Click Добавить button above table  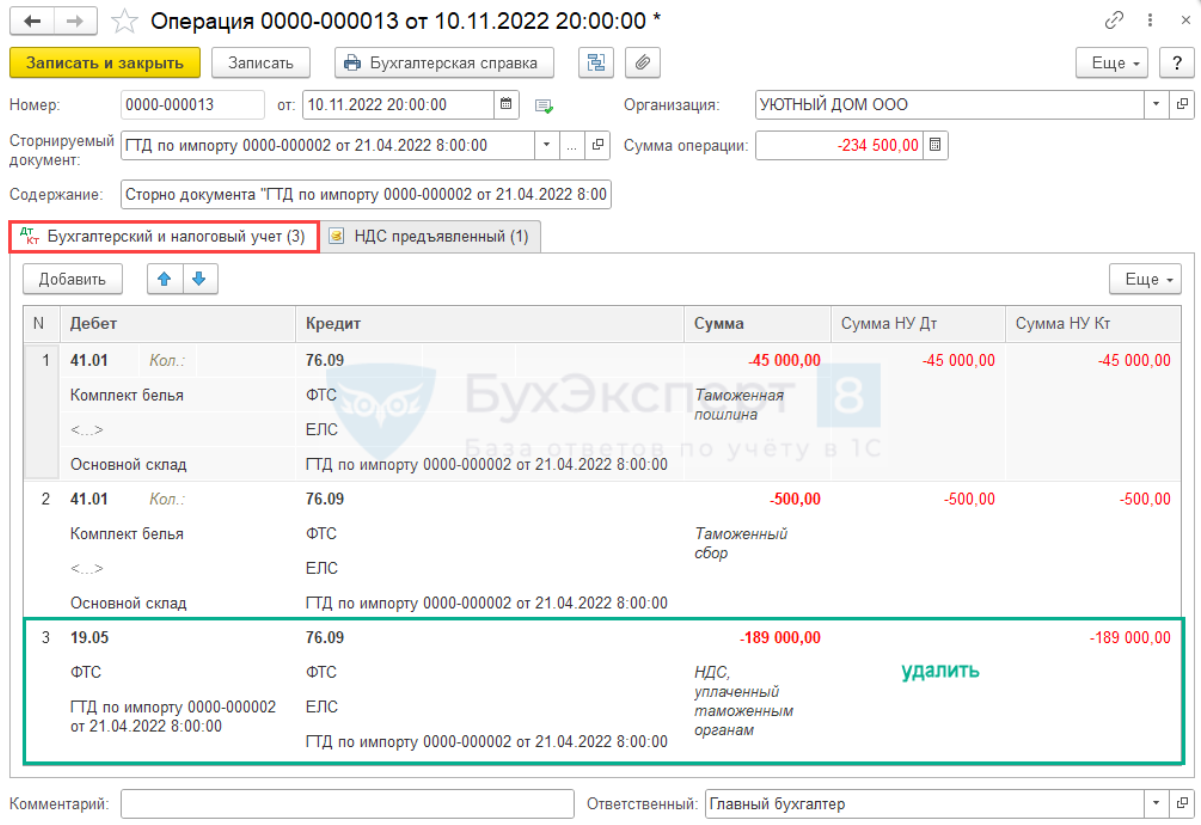[x=73, y=279]
